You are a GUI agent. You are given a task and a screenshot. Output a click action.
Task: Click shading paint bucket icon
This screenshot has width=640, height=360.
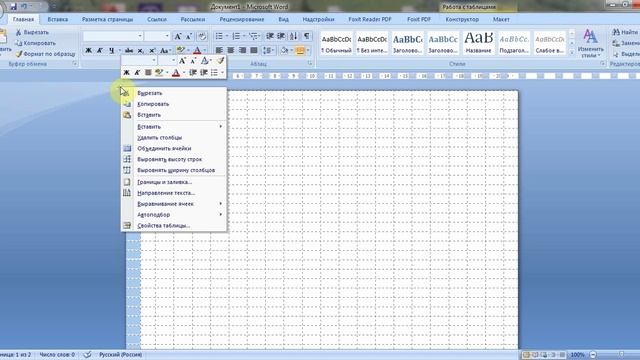(284, 50)
